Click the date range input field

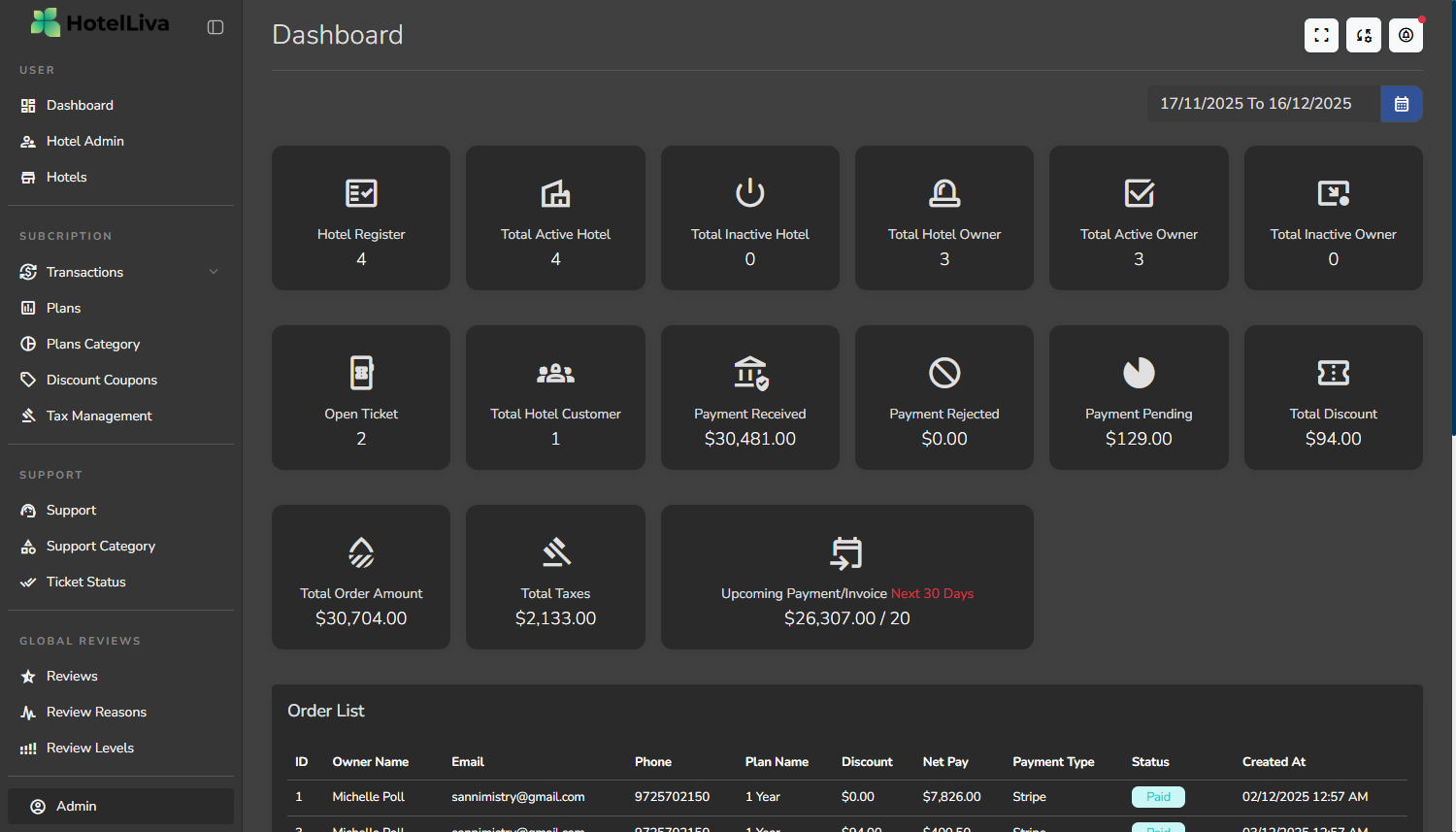point(1263,104)
